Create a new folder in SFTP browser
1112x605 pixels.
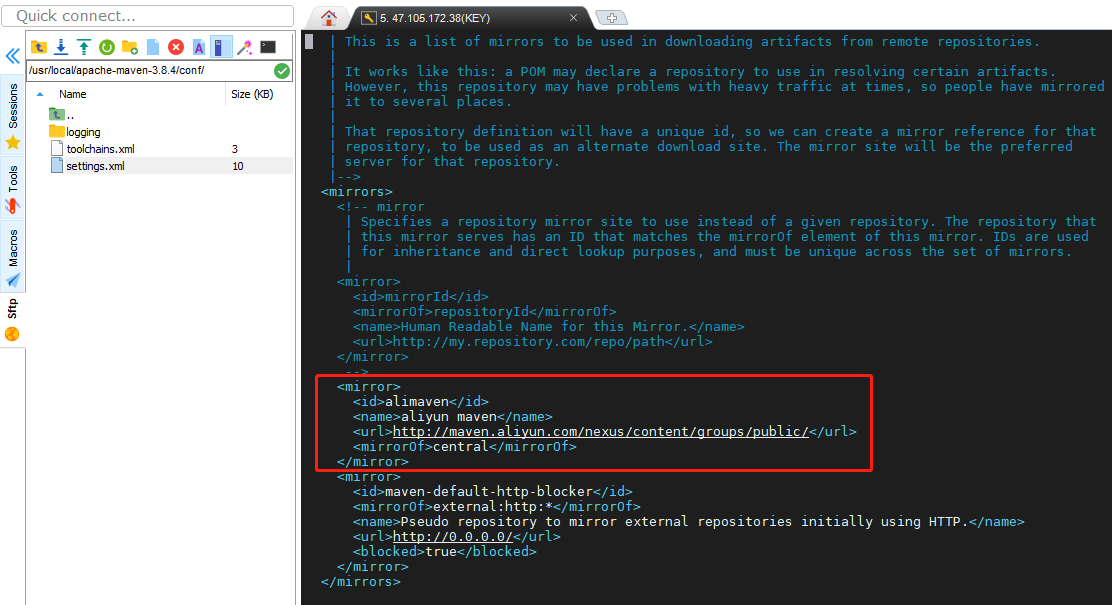(130, 48)
